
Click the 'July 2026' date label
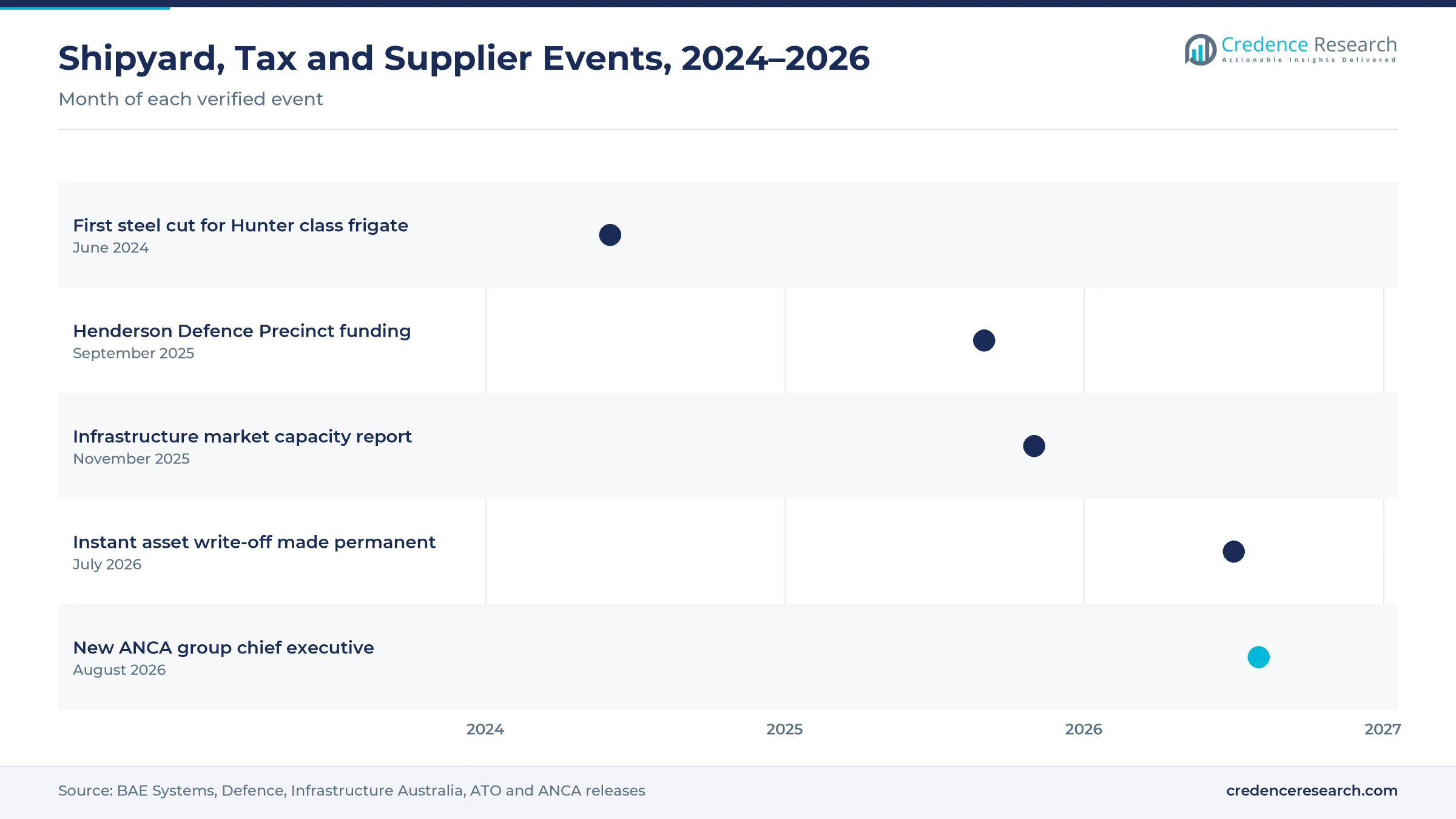[x=107, y=564]
